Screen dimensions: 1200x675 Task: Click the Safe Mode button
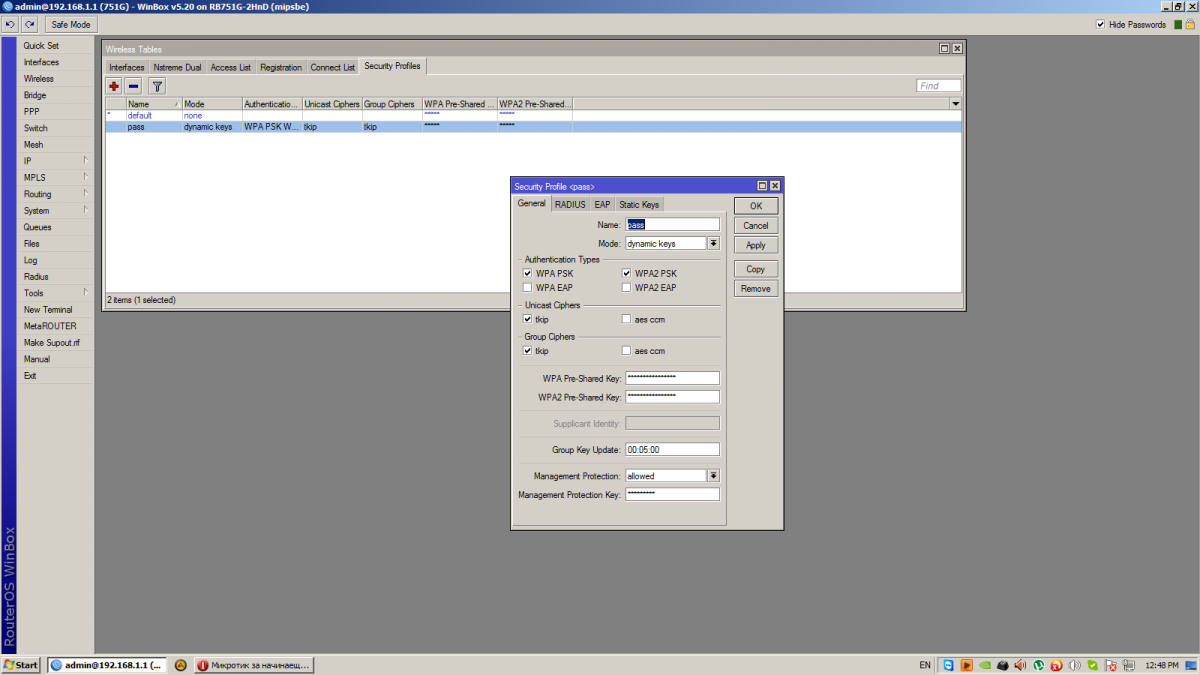click(x=70, y=24)
